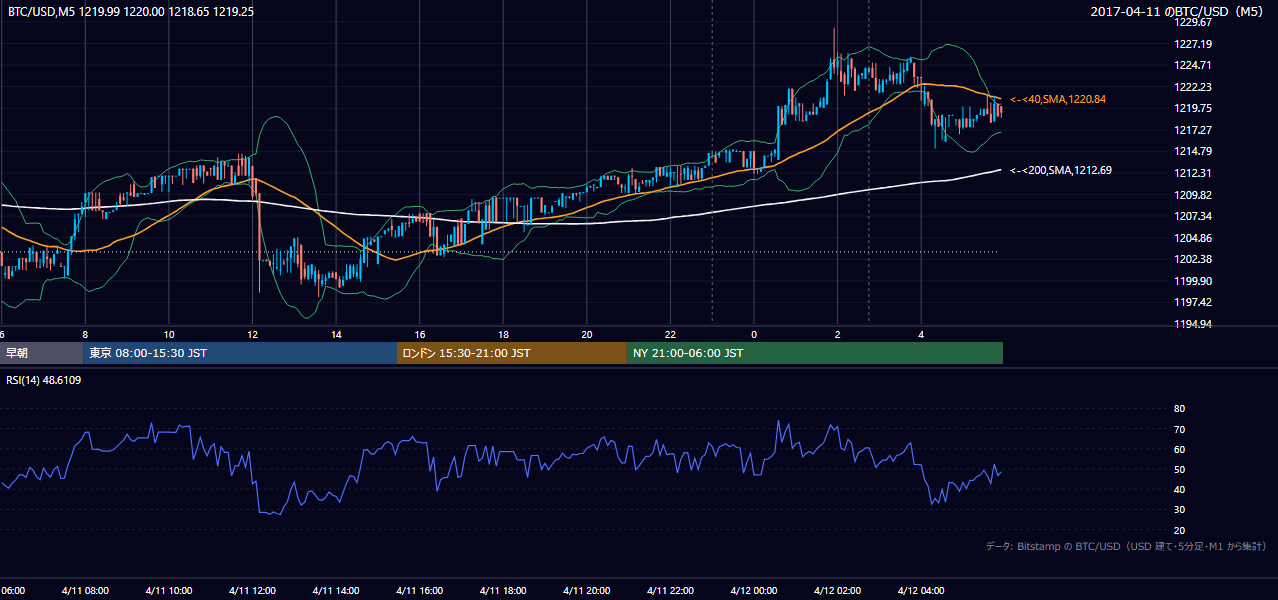Click RSI axis level 50
Screen dimensions: 1278x600
coord(1179,469)
